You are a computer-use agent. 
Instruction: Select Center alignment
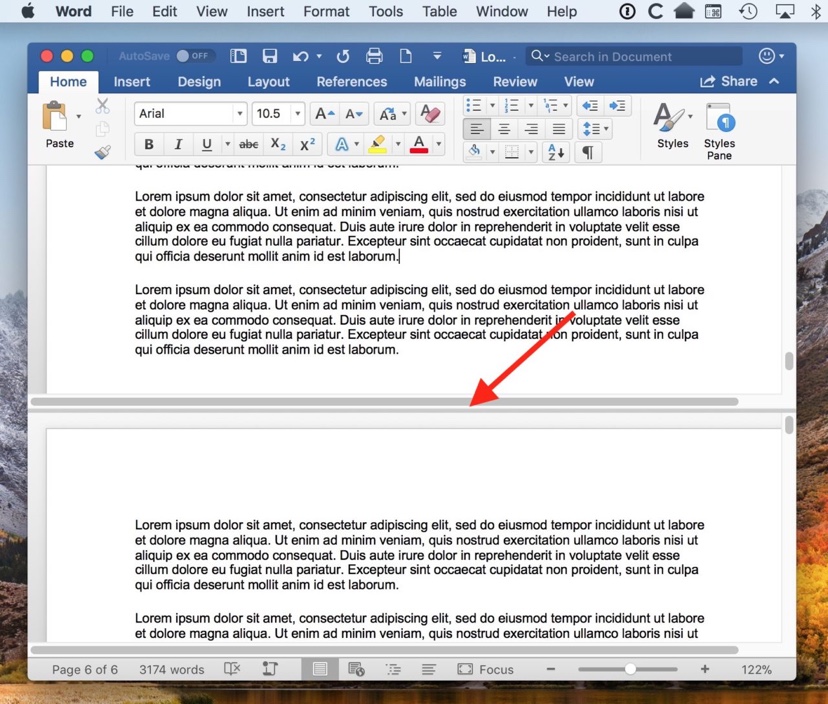point(504,129)
